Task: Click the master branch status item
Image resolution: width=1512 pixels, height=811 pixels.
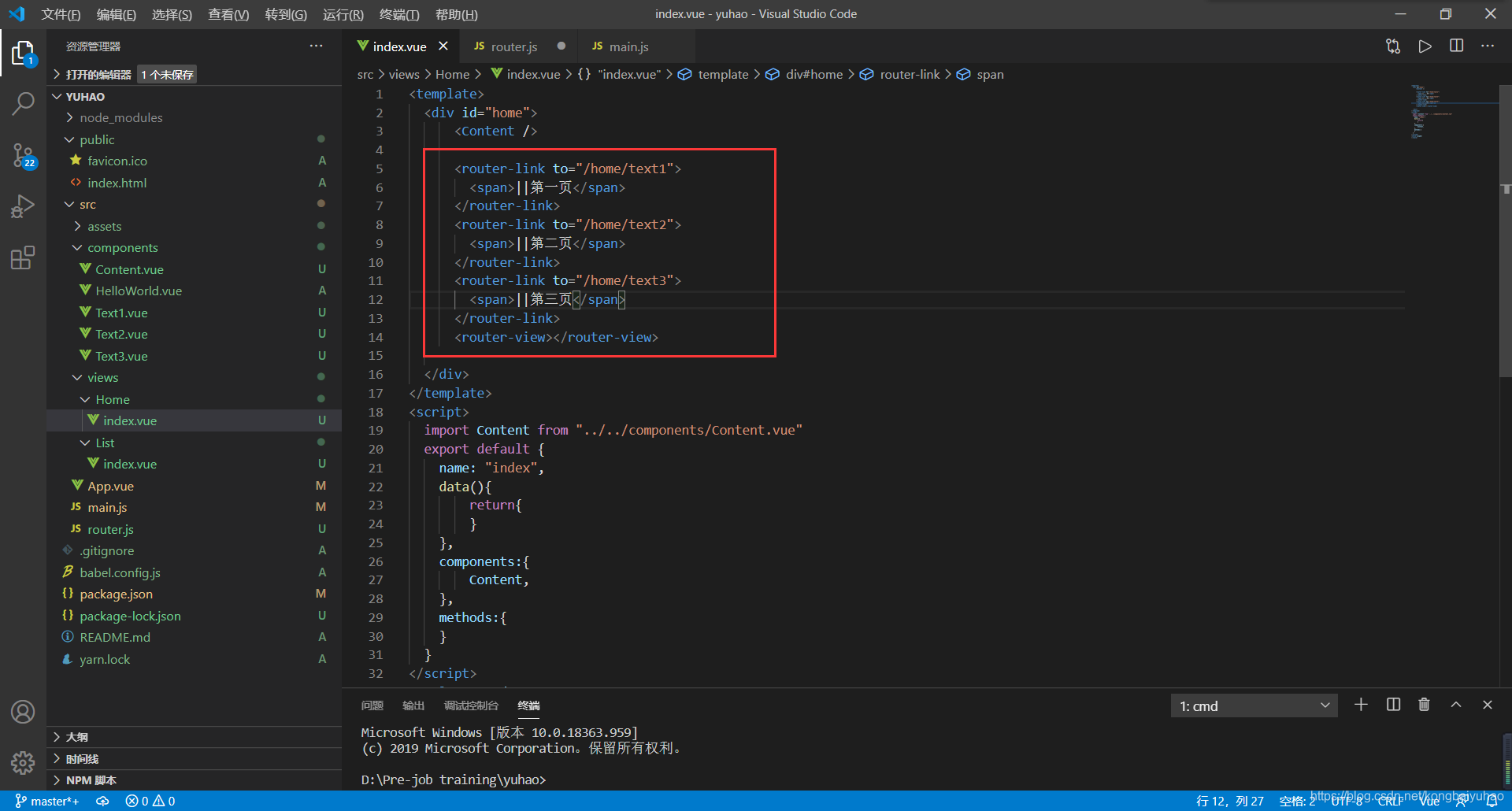Action: click(47, 801)
